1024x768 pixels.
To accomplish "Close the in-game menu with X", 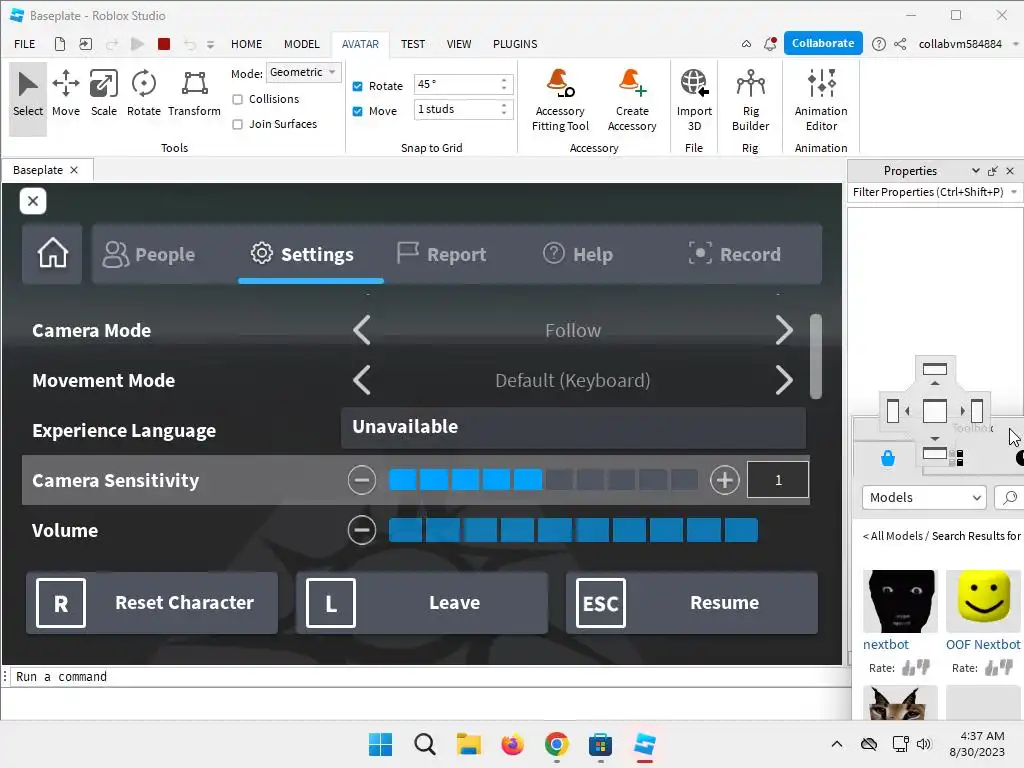I will click(x=33, y=201).
